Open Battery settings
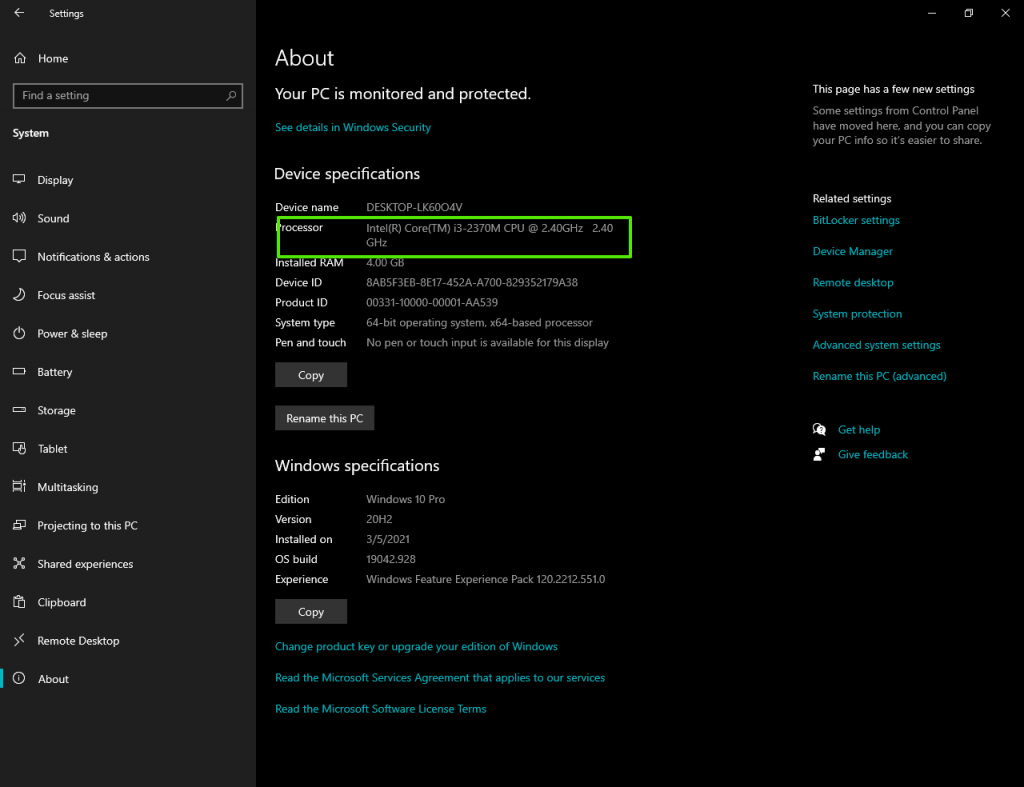The image size is (1024, 787). [x=55, y=372]
